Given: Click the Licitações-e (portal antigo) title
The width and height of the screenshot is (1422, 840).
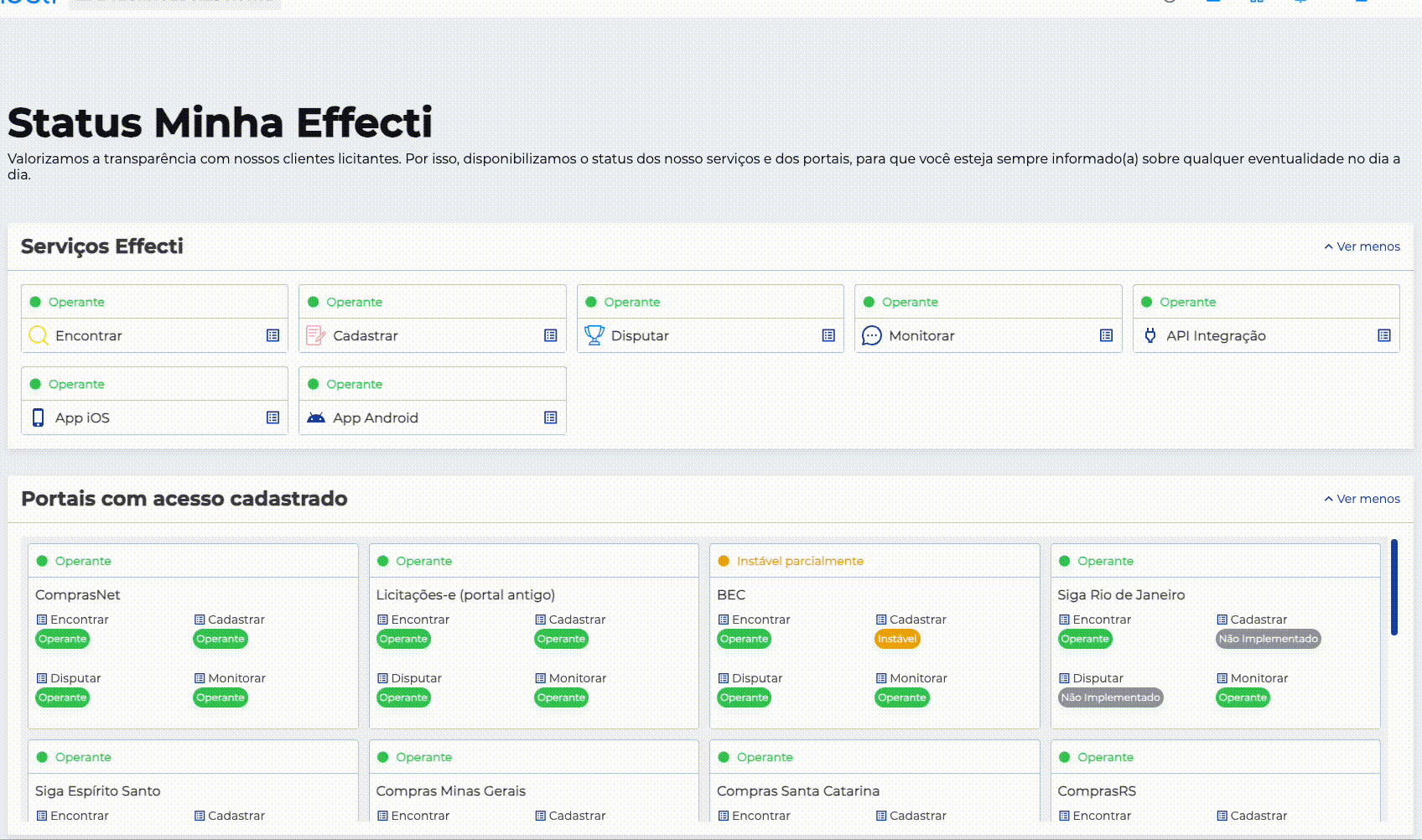Looking at the screenshot, I should [465, 594].
